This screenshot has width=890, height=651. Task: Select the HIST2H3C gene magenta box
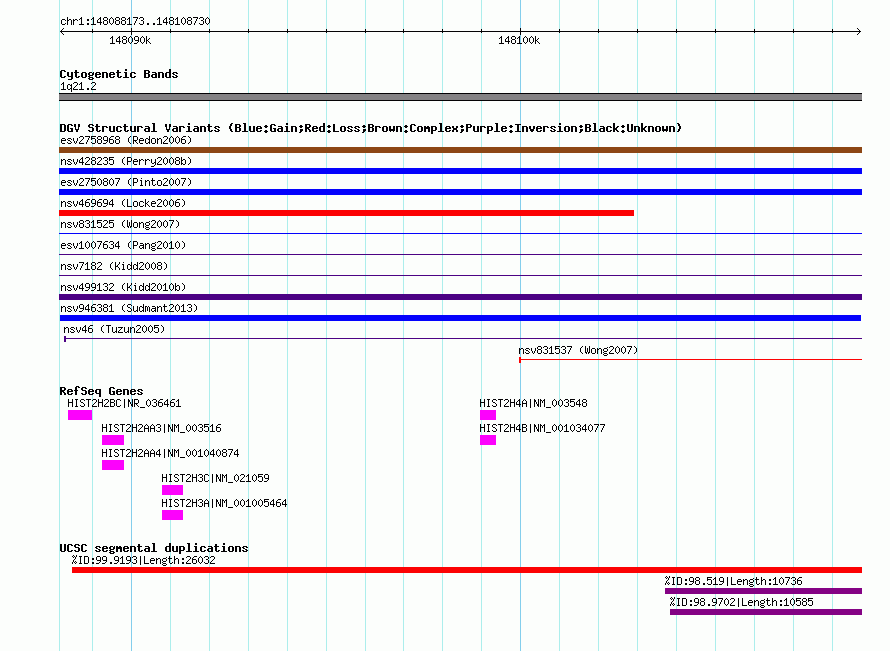pos(173,490)
